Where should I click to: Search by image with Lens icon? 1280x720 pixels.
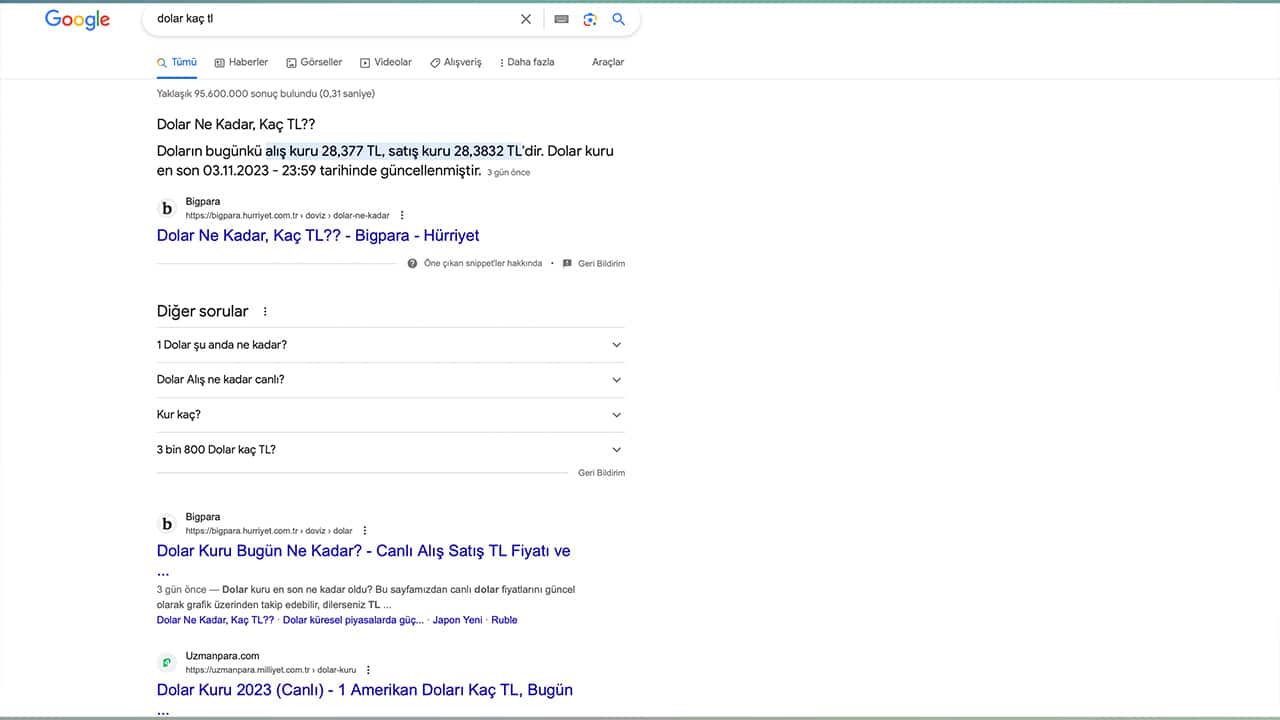point(590,19)
